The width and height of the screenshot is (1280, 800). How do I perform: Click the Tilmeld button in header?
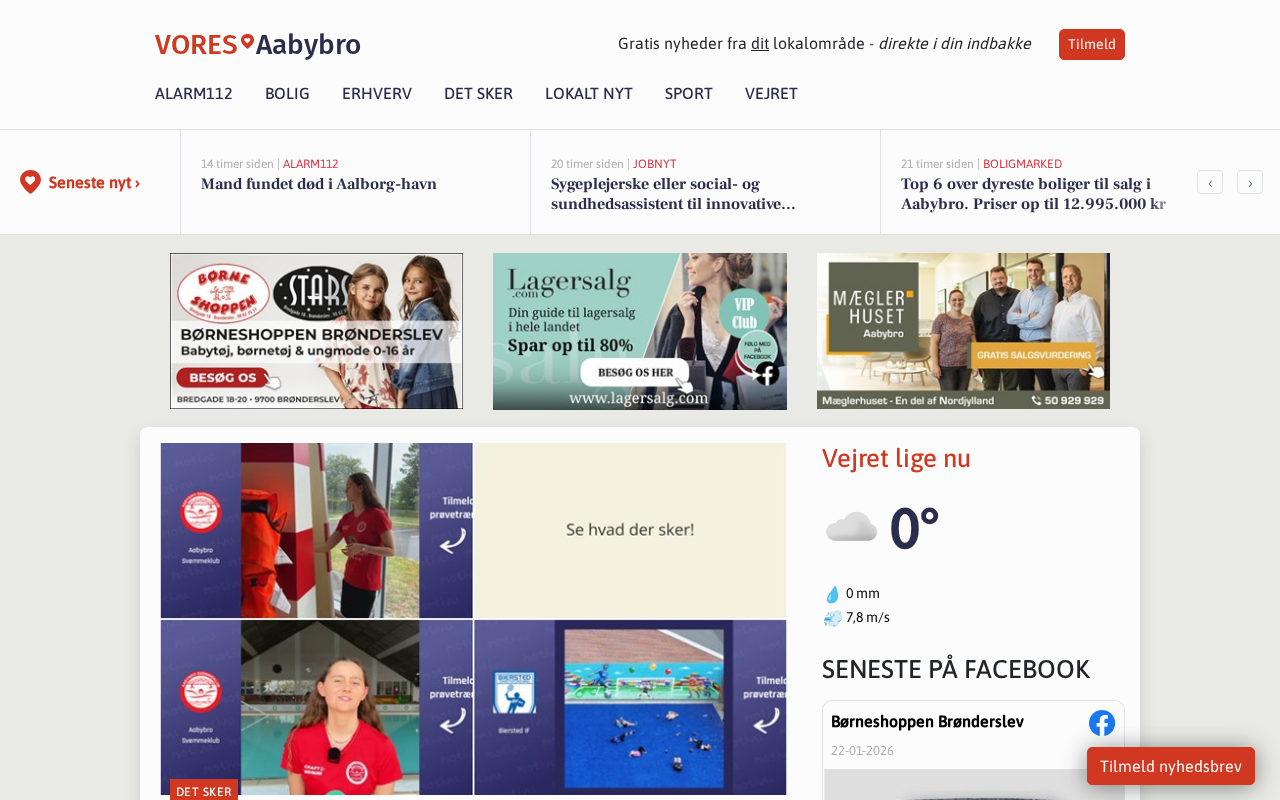pyautogui.click(x=1092, y=44)
